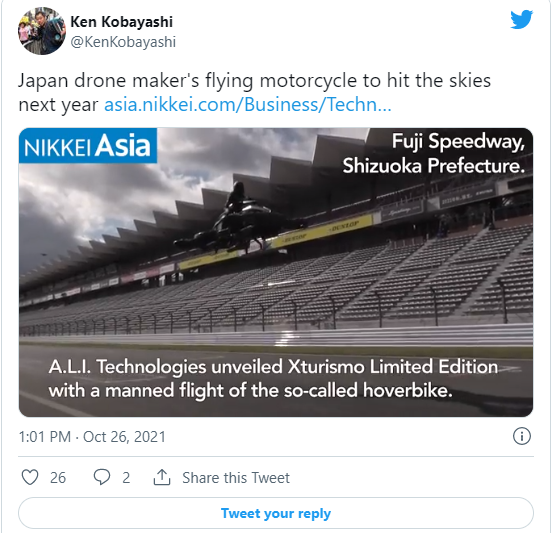Image resolution: width=553 pixels, height=533 pixels.
Task: Open the 1:01 PM Oct 26, 2021 timestamp
Action: tap(92, 437)
